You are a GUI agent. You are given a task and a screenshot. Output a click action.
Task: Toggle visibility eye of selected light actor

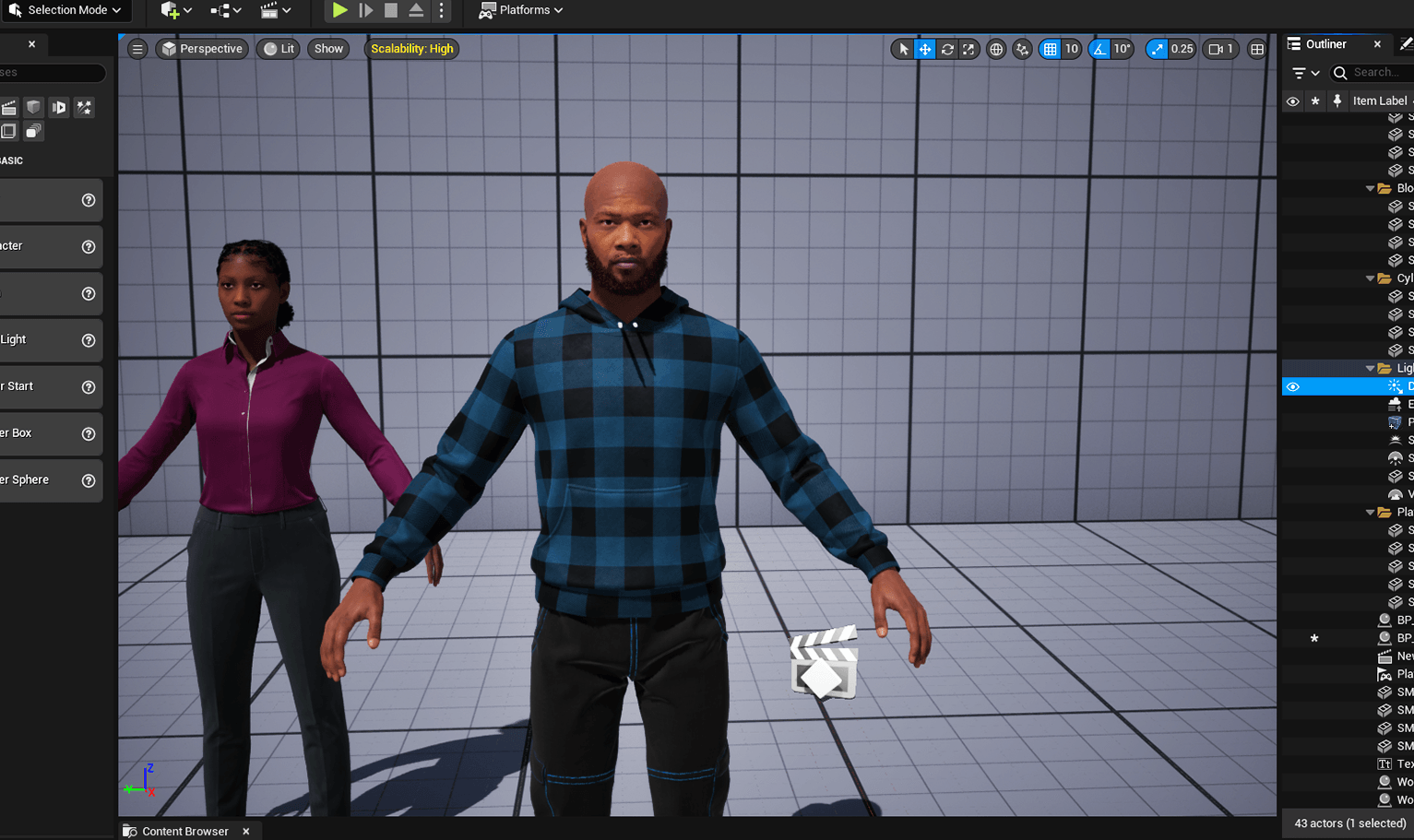tap(1293, 387)
